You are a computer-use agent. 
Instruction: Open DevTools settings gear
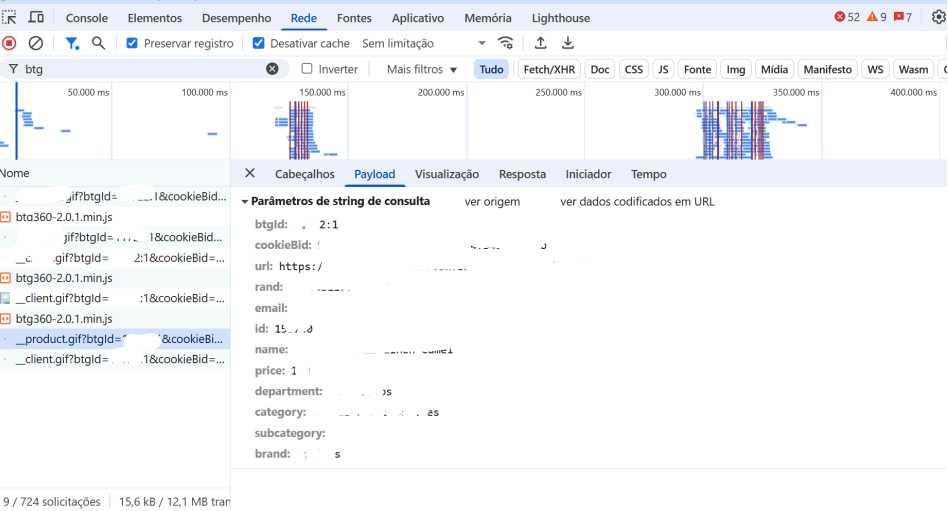[x=938, y=18]
